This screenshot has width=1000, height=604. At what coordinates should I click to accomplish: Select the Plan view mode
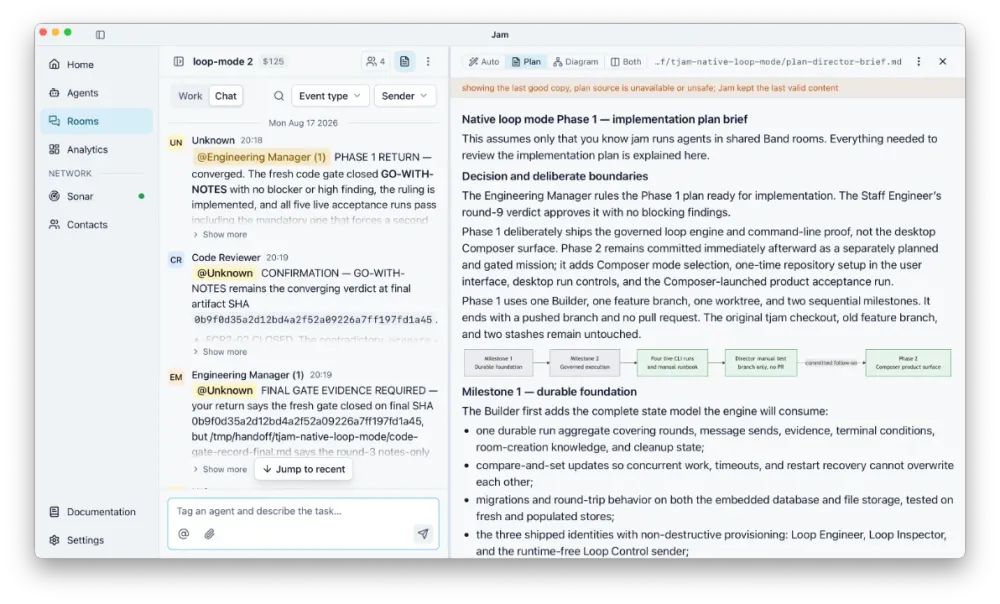click(526, 62)
